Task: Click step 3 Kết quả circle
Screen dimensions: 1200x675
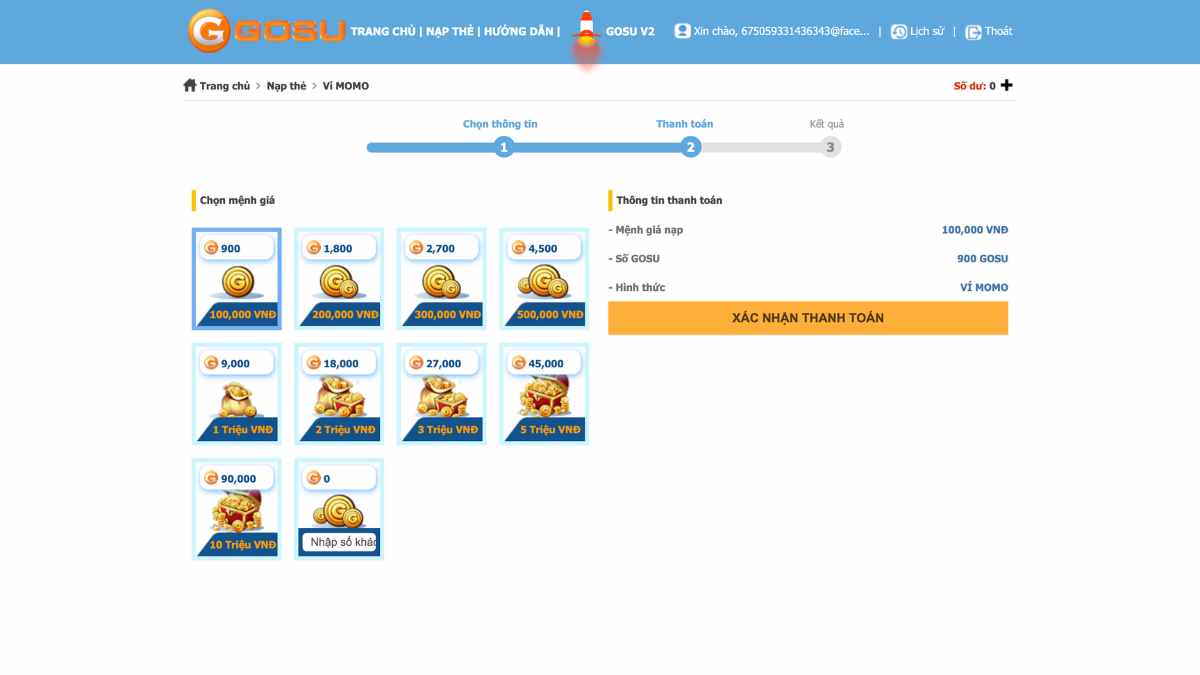Action: coord(830,147)
